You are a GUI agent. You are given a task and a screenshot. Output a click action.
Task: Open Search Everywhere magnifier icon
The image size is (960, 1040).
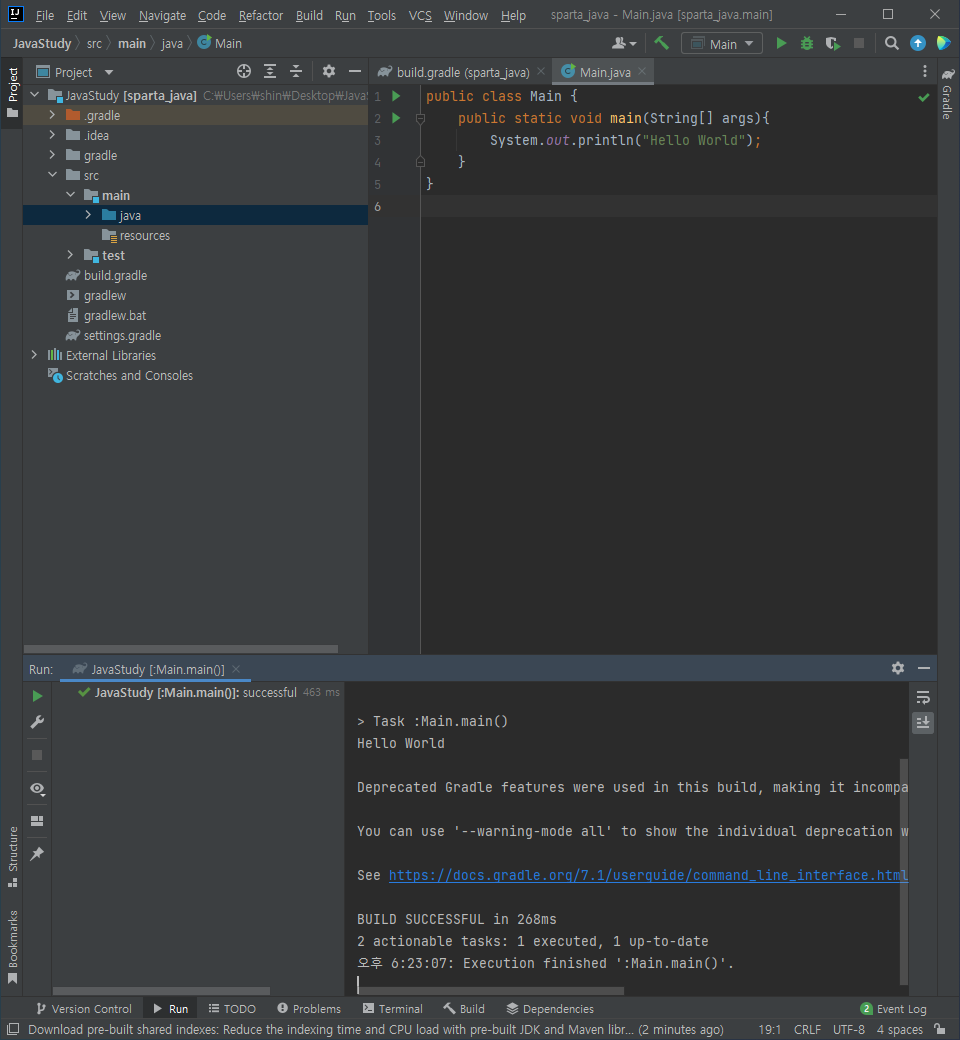(x=892, y=43)
